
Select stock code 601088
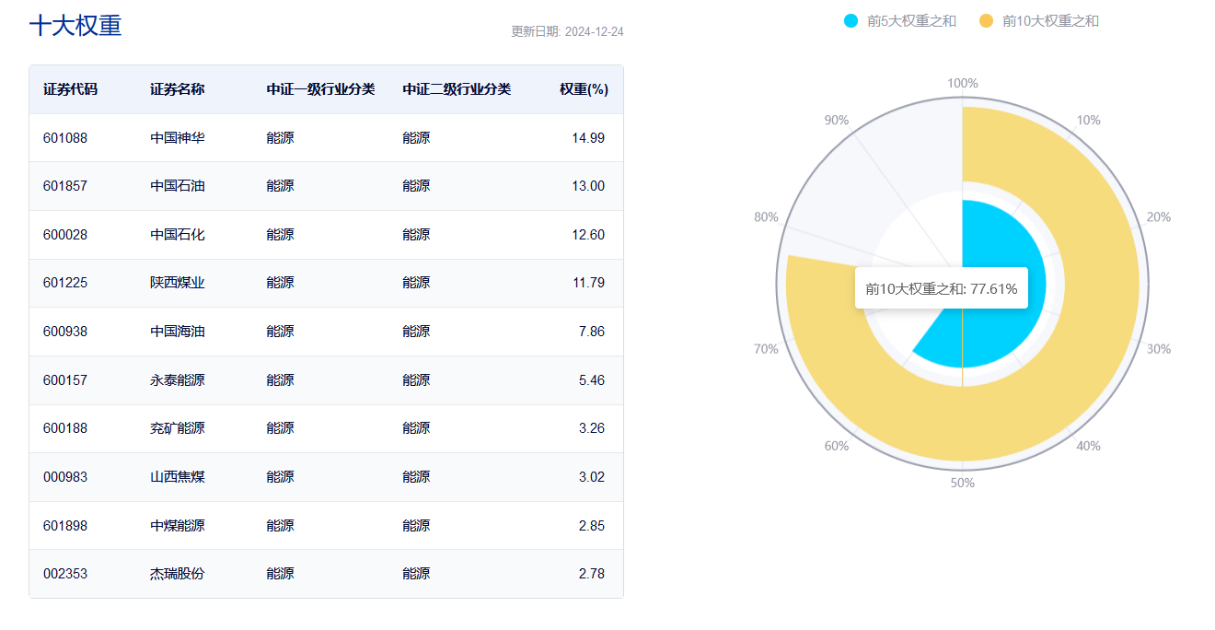(65, 138)
